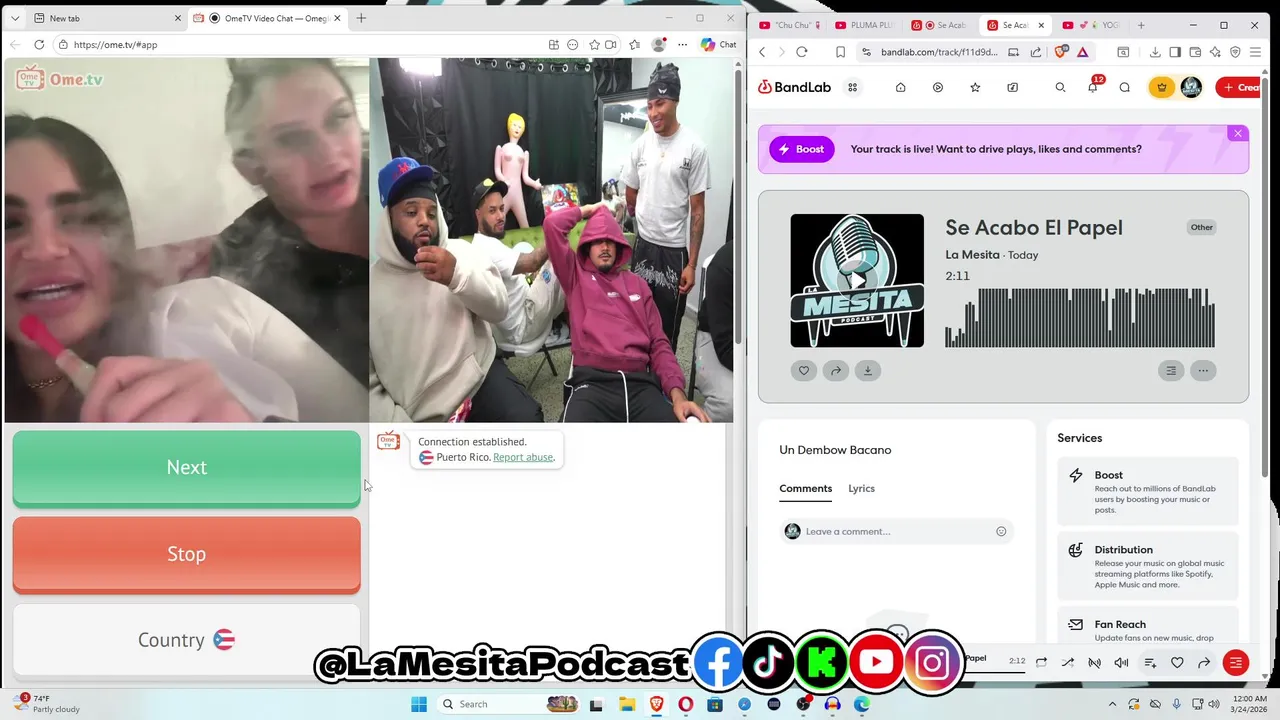This screenshot has width=1280, height=720.
Task: Refresh the OmeTV page
Action: click(x=39, y=44)
